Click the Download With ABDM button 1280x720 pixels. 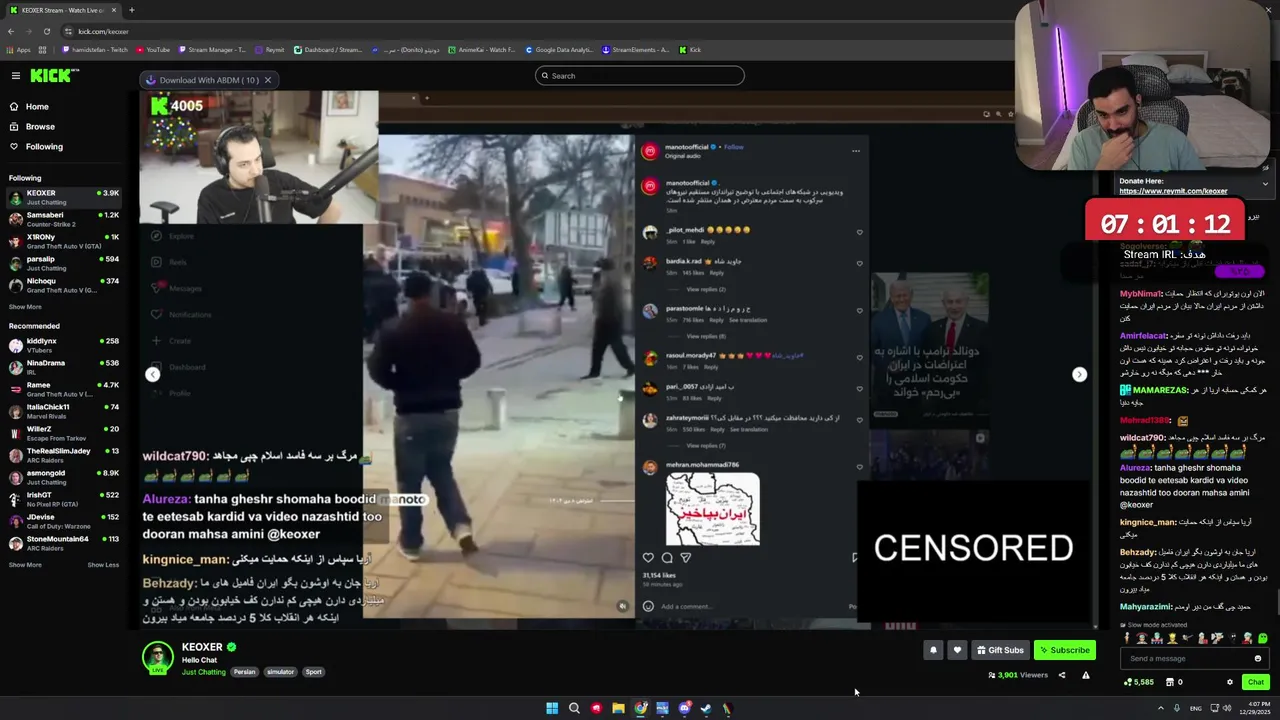tap(201, 80)
